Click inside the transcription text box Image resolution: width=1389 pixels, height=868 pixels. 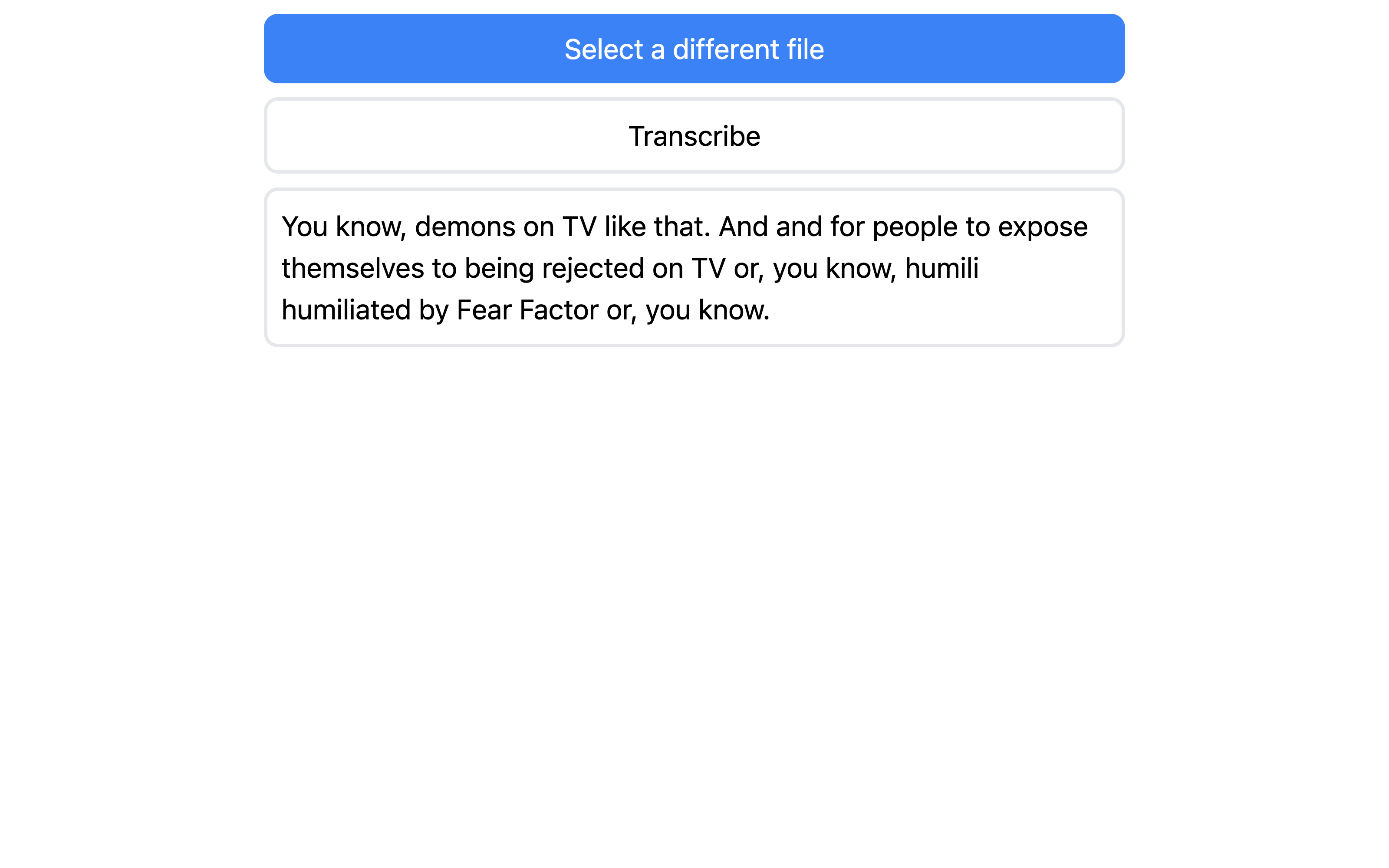(x=694, y=267)
